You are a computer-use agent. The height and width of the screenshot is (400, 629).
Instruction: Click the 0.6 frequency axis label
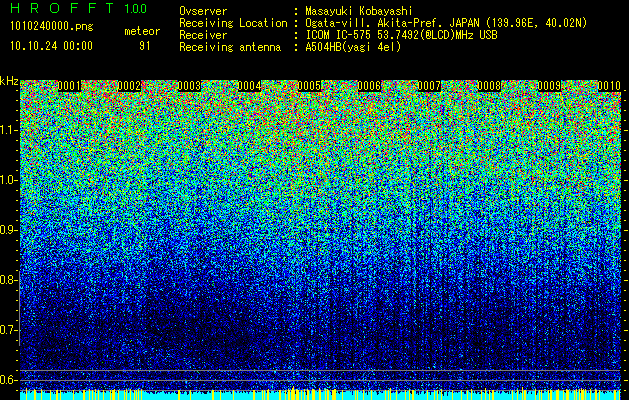9,380
